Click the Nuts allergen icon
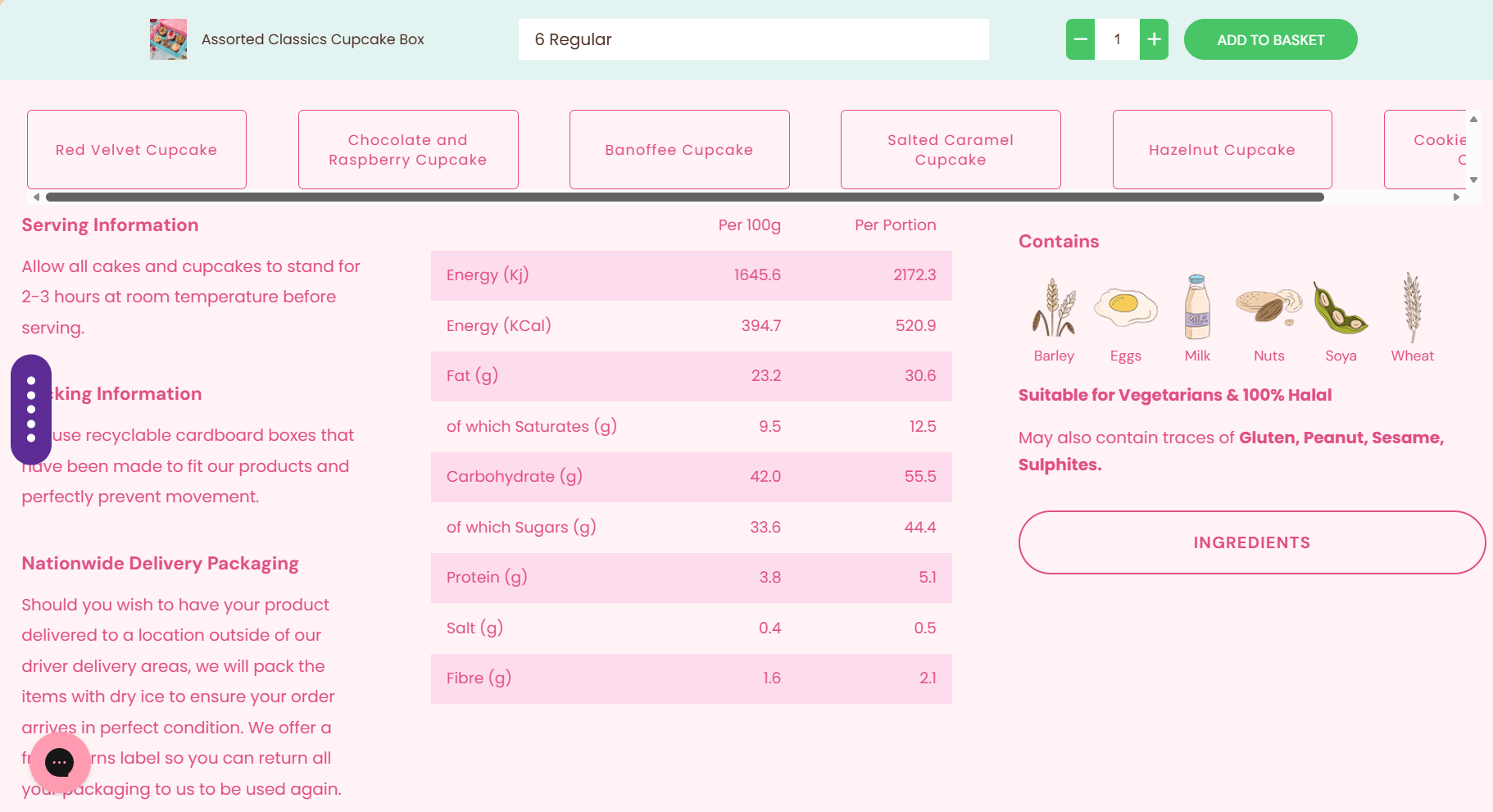The width and height of the screenshot is (1493, 812). click(x=1269, y=307)
